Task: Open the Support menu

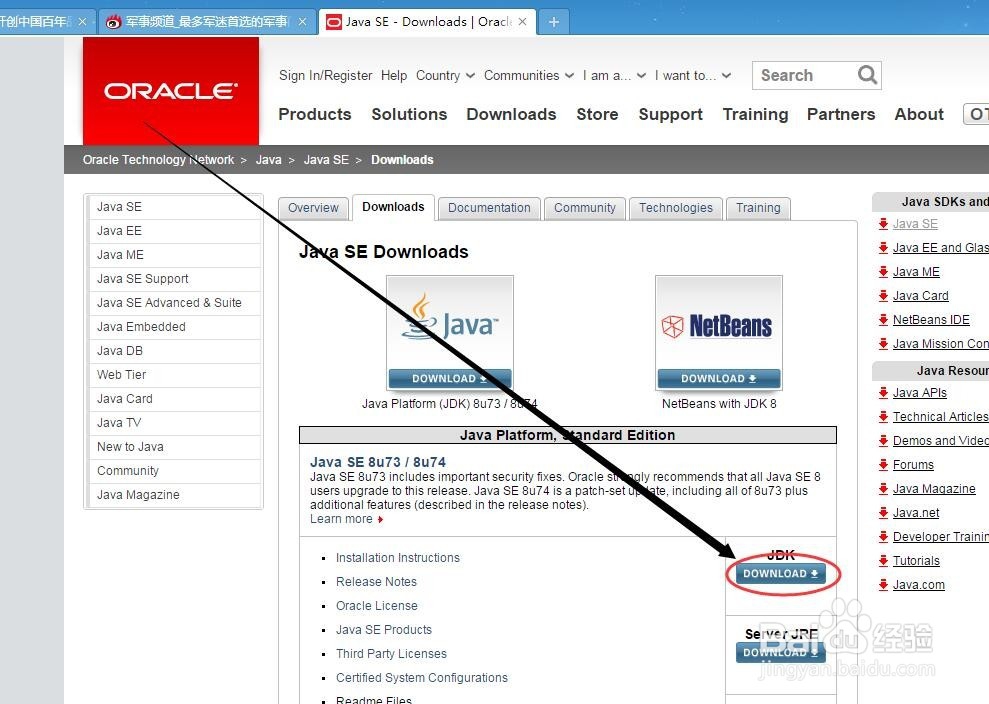Action: pos(670,114)
